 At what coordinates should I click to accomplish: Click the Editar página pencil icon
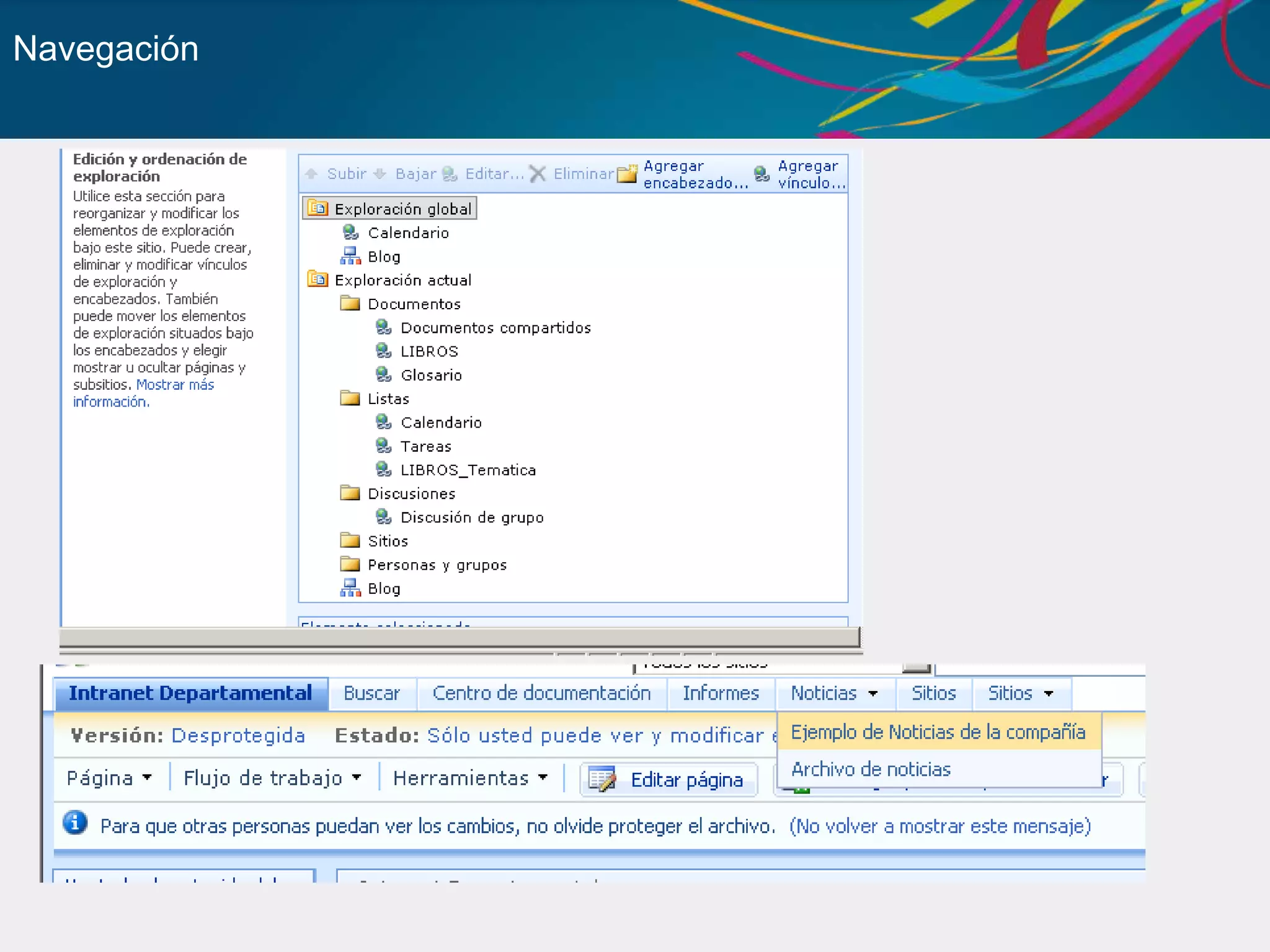pyautogui.click(x=602, y=779)
